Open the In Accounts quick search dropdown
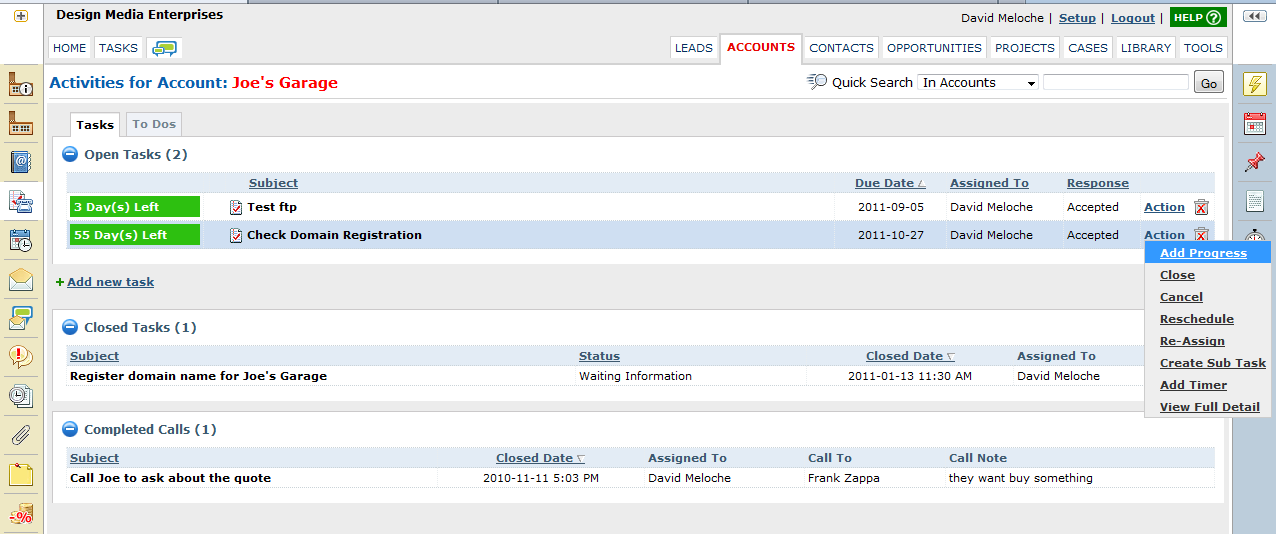 [978, 83]
